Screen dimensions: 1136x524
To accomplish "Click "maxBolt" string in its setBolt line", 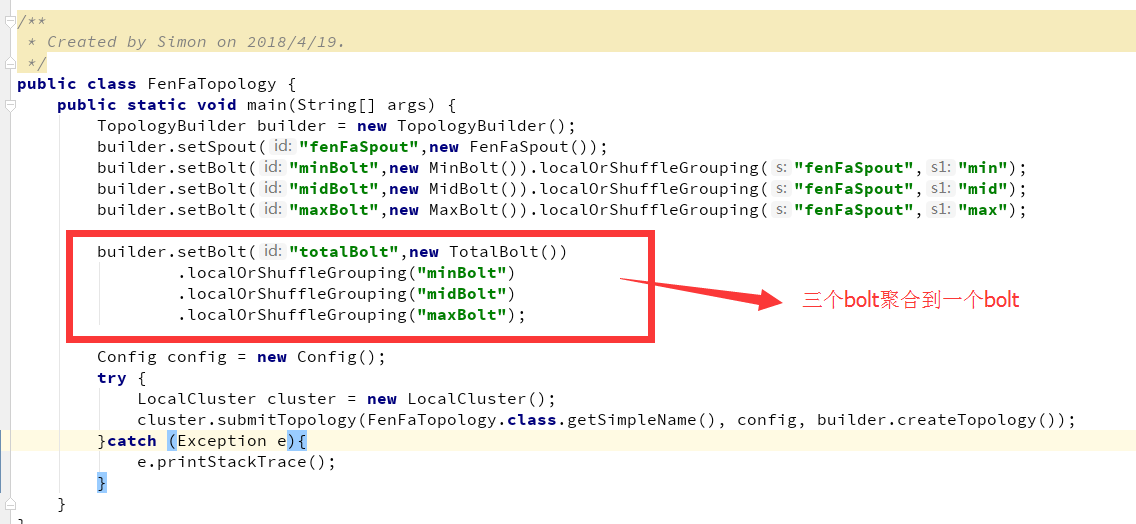I will click(x=334, y=210).
